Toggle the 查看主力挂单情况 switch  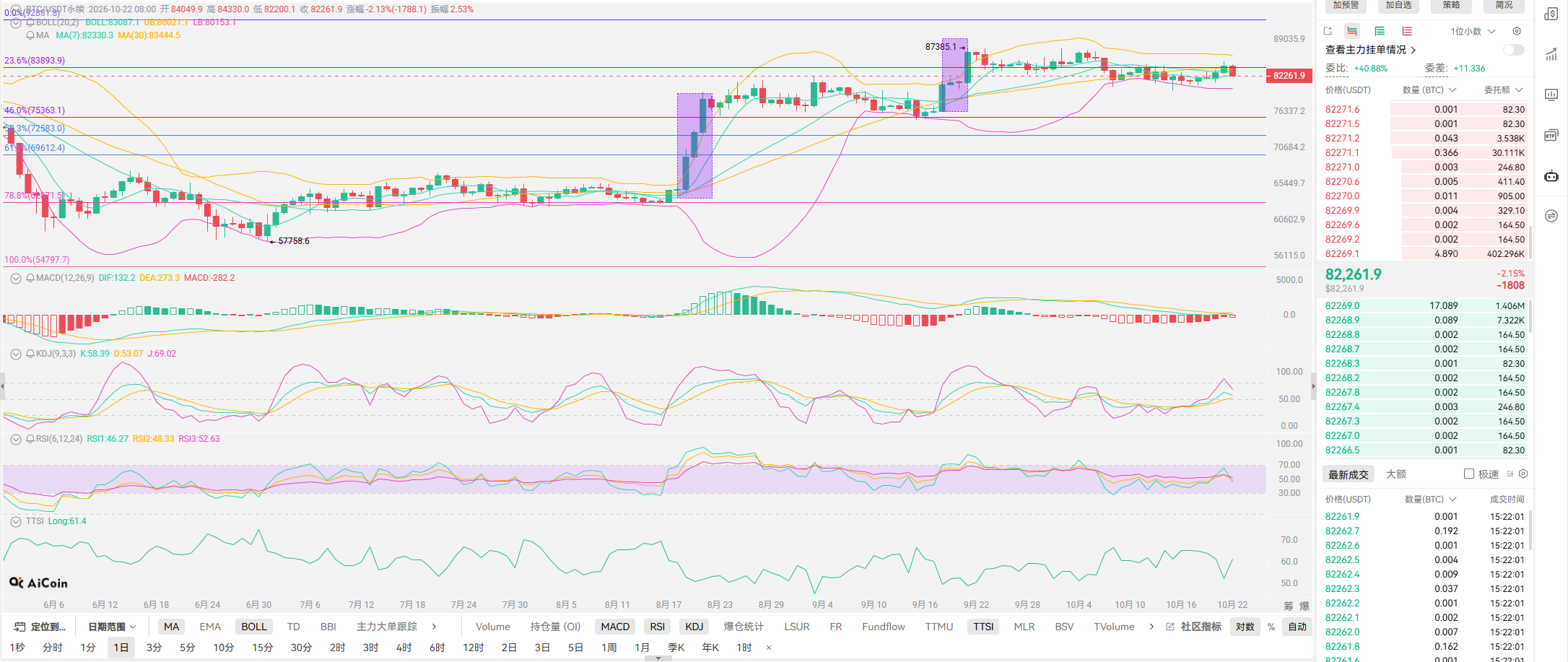click(x=1514, y=50)
